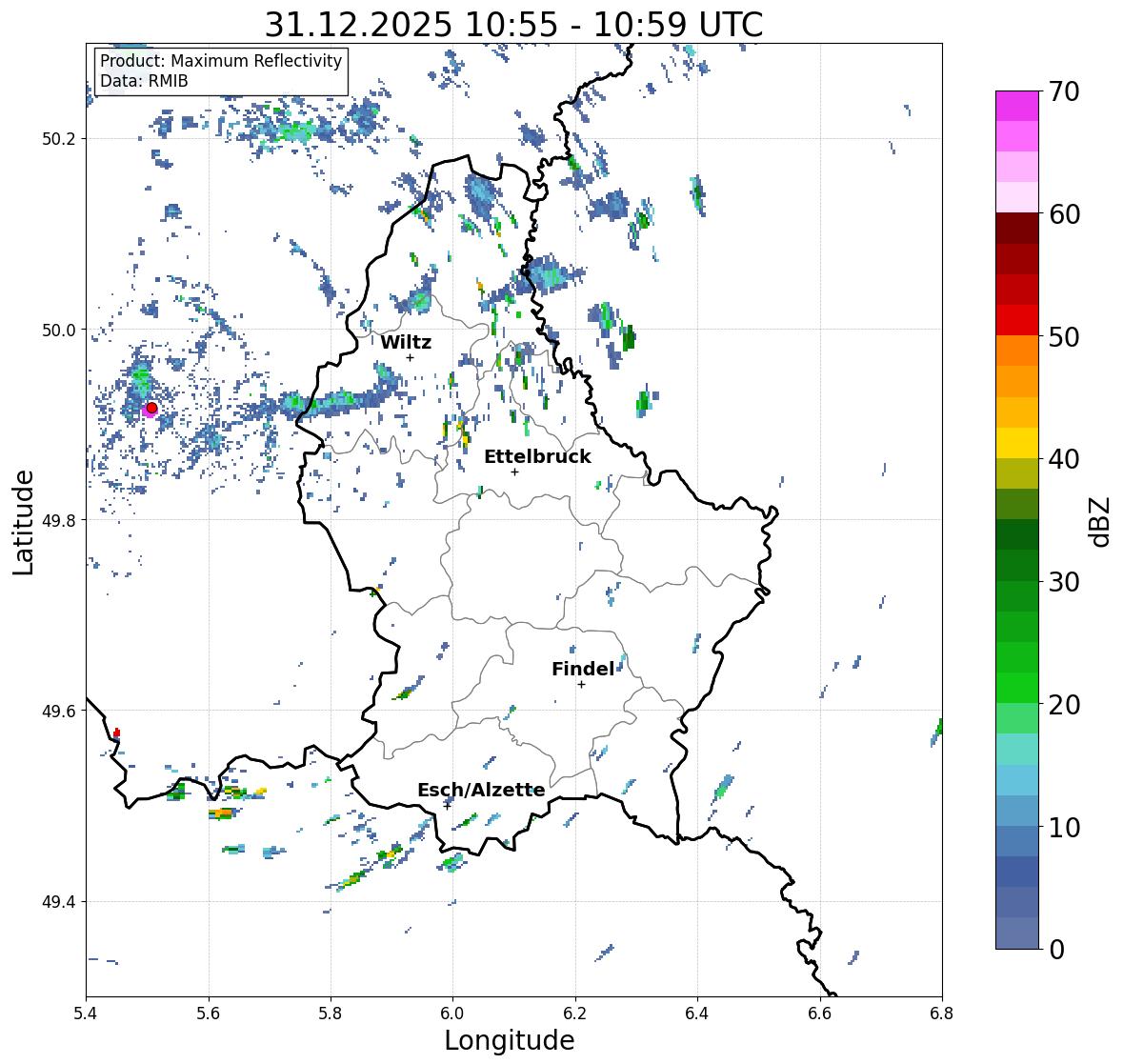Click the 6.0 longitude tick label

pos(452,1014)
